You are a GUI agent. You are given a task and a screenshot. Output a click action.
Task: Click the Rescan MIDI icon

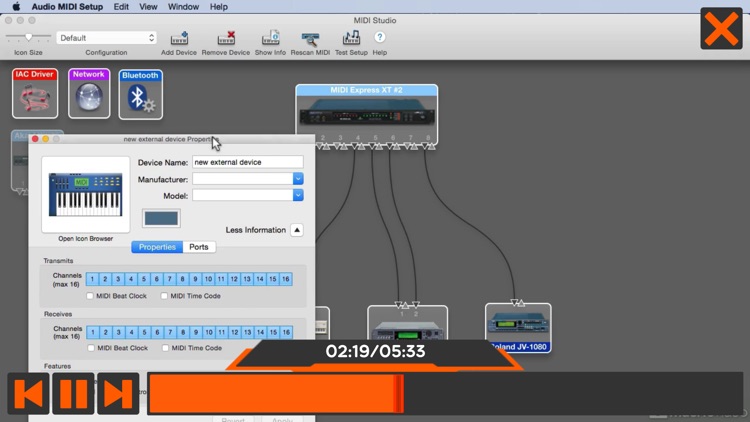click(310, 39)
